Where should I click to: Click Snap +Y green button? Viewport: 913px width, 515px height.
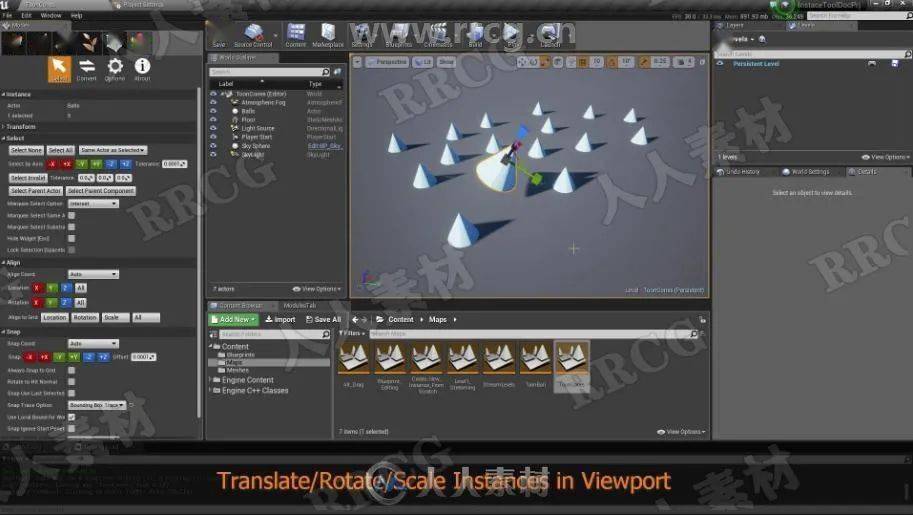tap(74, 357)
